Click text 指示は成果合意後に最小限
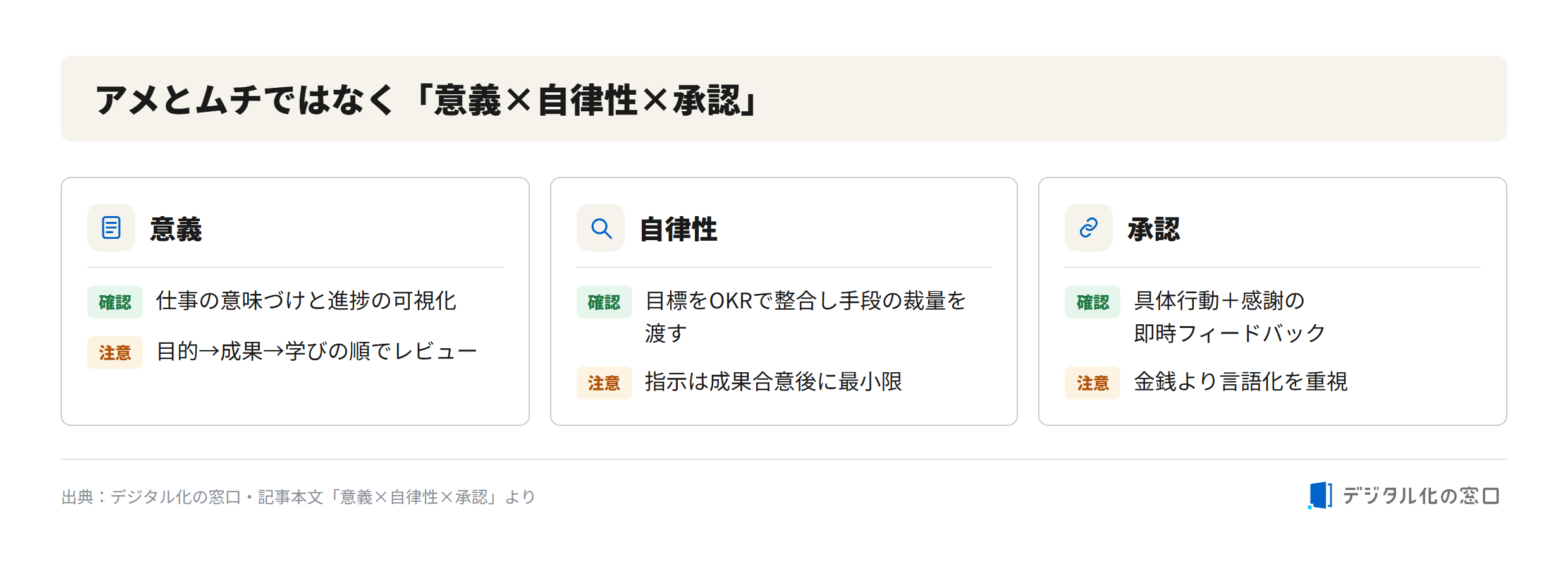This screenshot has height=570, width=1568. [773, 382]
